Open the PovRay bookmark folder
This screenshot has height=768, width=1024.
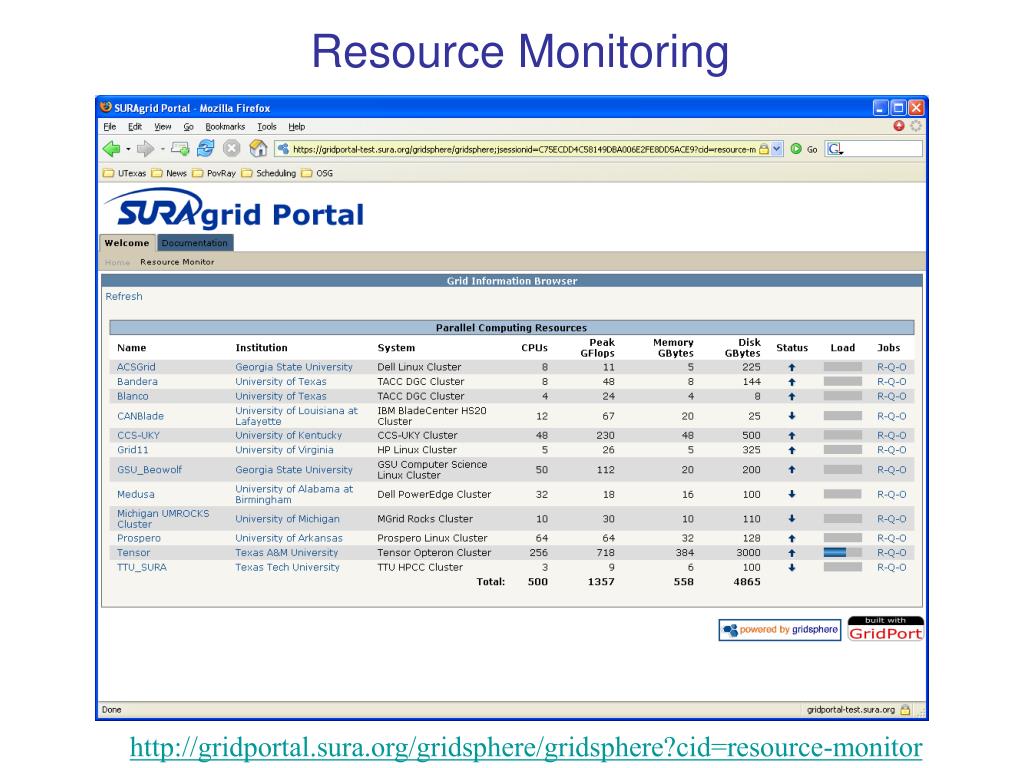pyautogui.click(x=214, y=173)
